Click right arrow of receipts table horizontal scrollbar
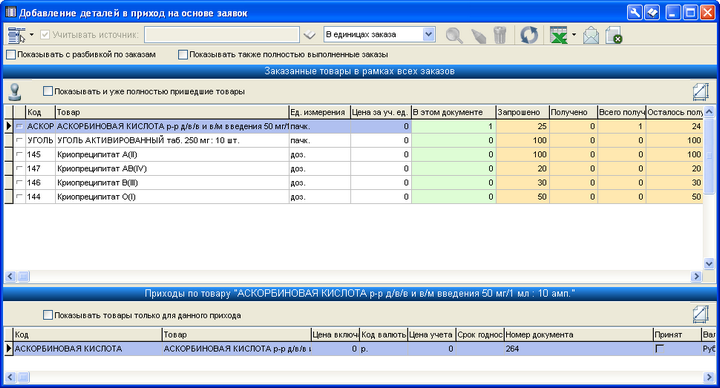This screenshot has height=388, width=720. (x=709, y=377)
